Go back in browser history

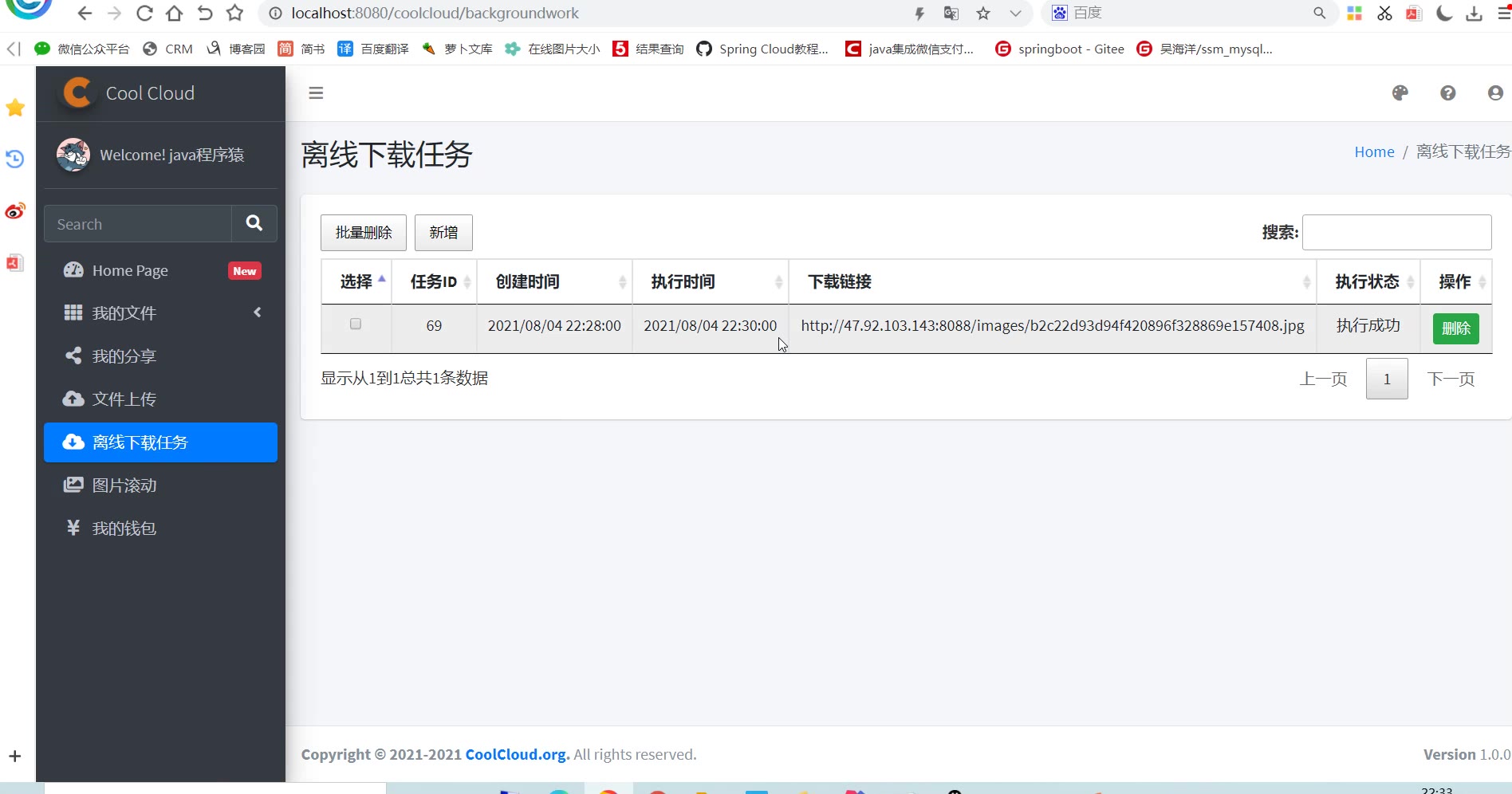tap(85, 14)
